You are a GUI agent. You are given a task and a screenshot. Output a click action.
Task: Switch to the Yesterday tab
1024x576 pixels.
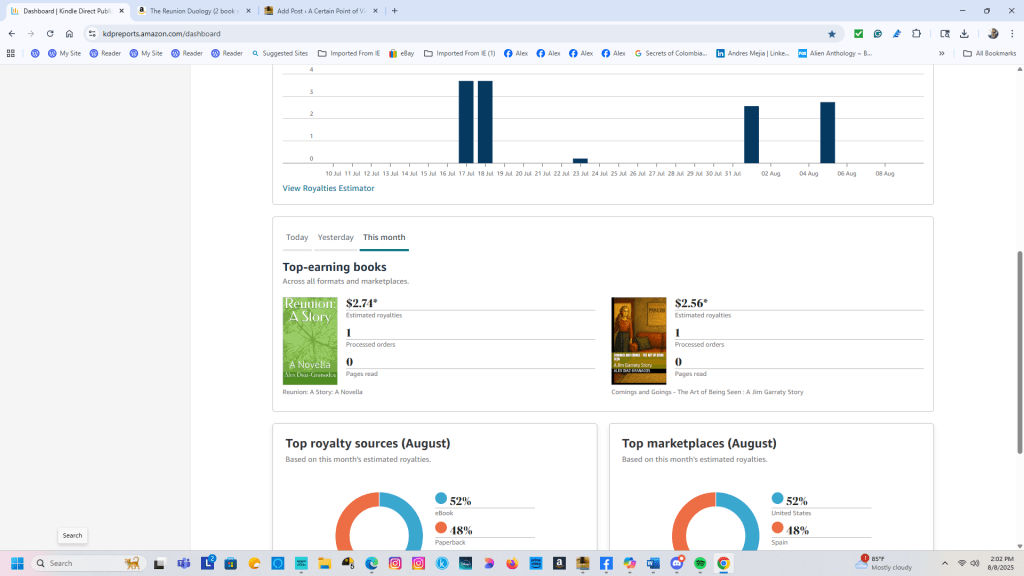(335, 237)
